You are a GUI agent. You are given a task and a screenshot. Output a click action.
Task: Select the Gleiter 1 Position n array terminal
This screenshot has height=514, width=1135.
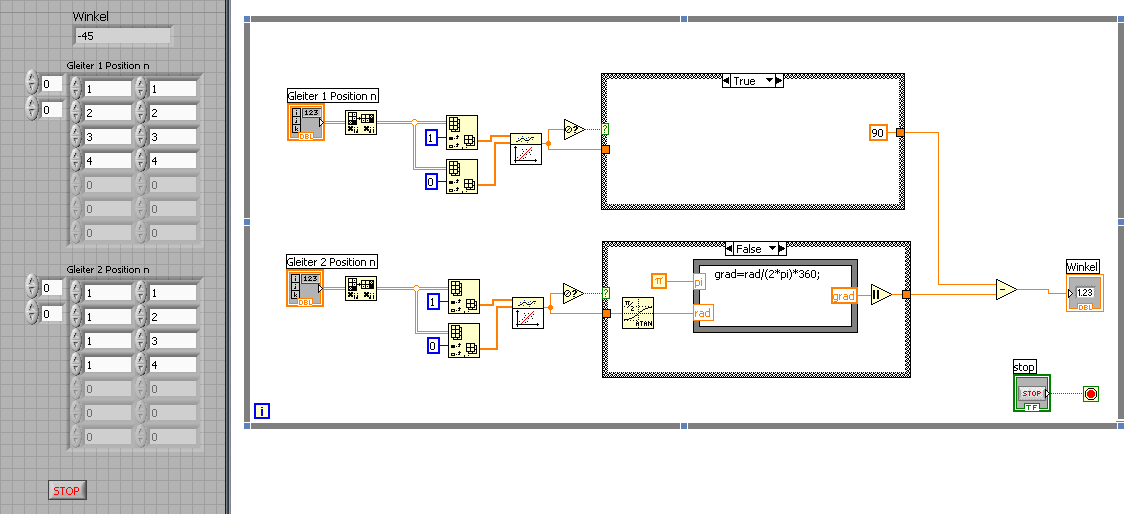click(305, 122)
